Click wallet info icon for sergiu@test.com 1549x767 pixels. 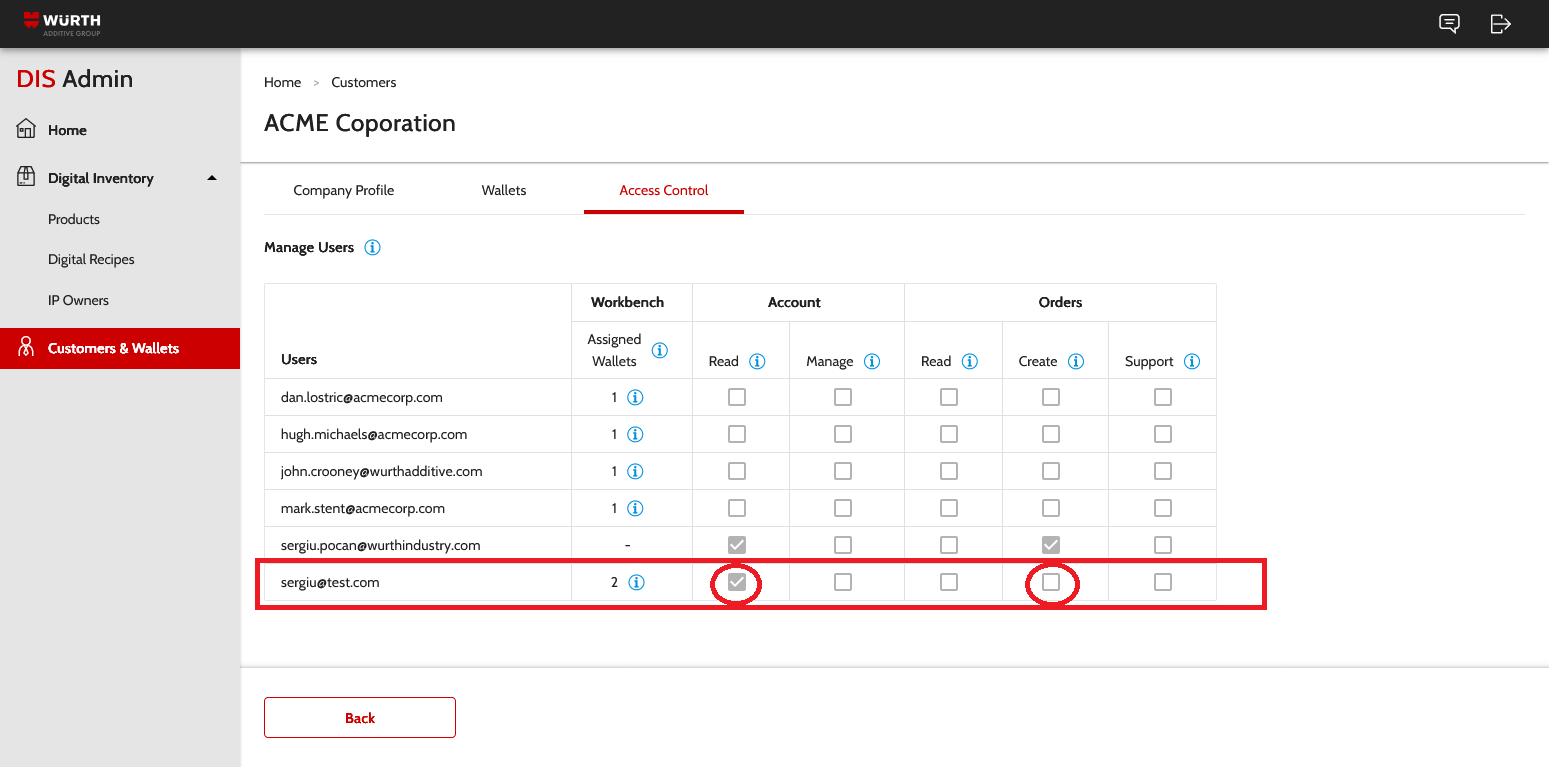pos(635,582)
